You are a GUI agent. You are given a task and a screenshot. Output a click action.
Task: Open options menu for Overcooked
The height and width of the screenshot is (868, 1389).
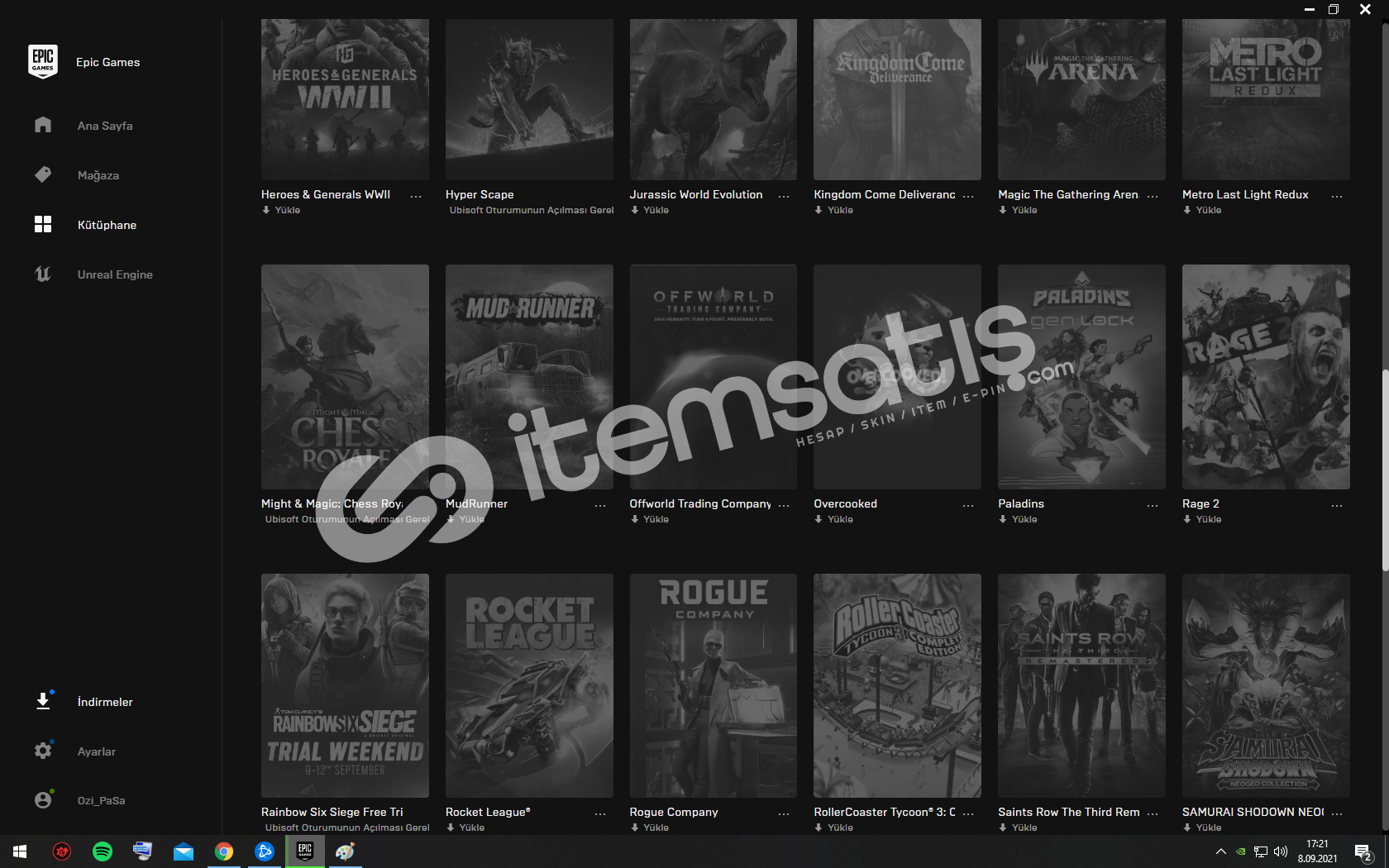click(x=968, y=505)
